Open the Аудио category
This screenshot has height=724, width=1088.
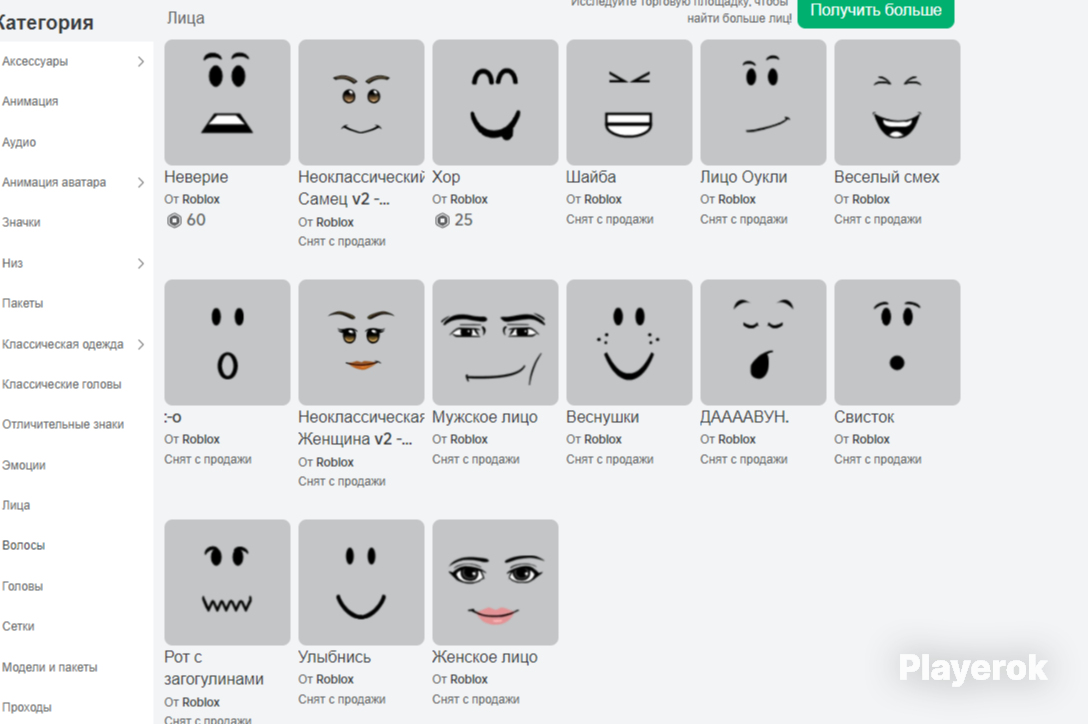click(x=19, y=142)
